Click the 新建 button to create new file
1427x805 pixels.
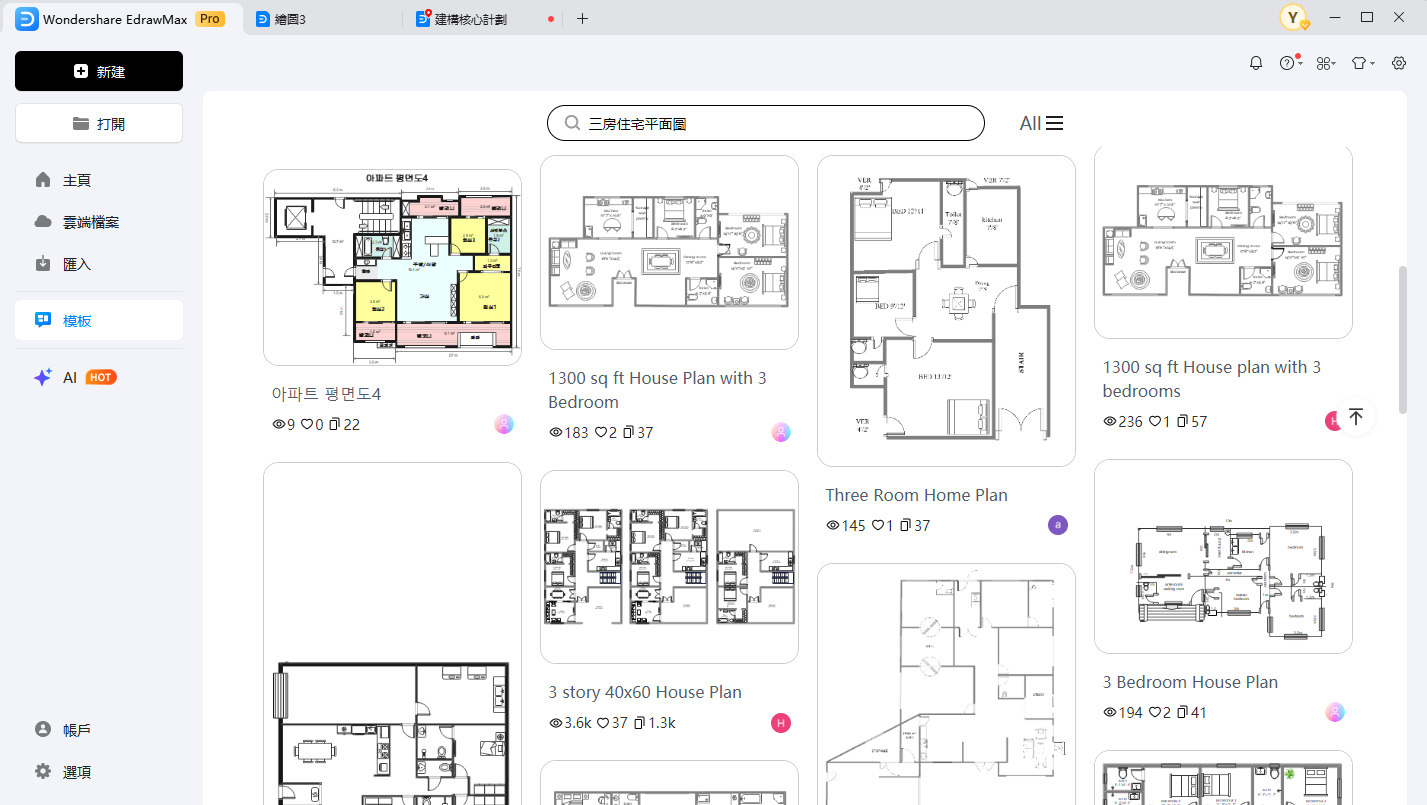coord(98,71)
